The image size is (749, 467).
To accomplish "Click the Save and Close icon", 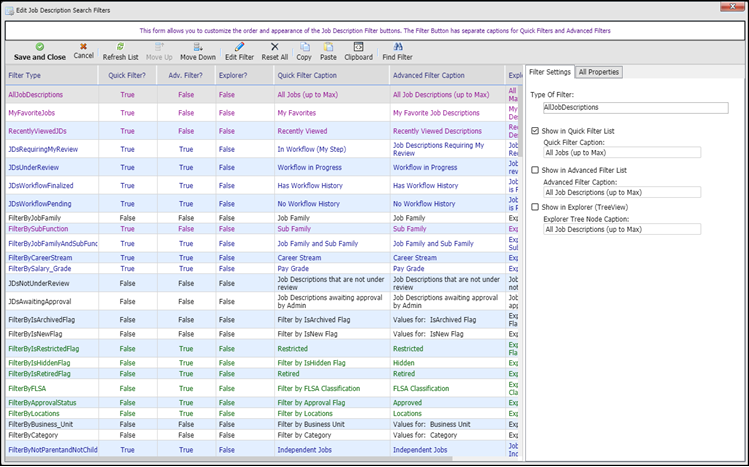I will [40, 46].
